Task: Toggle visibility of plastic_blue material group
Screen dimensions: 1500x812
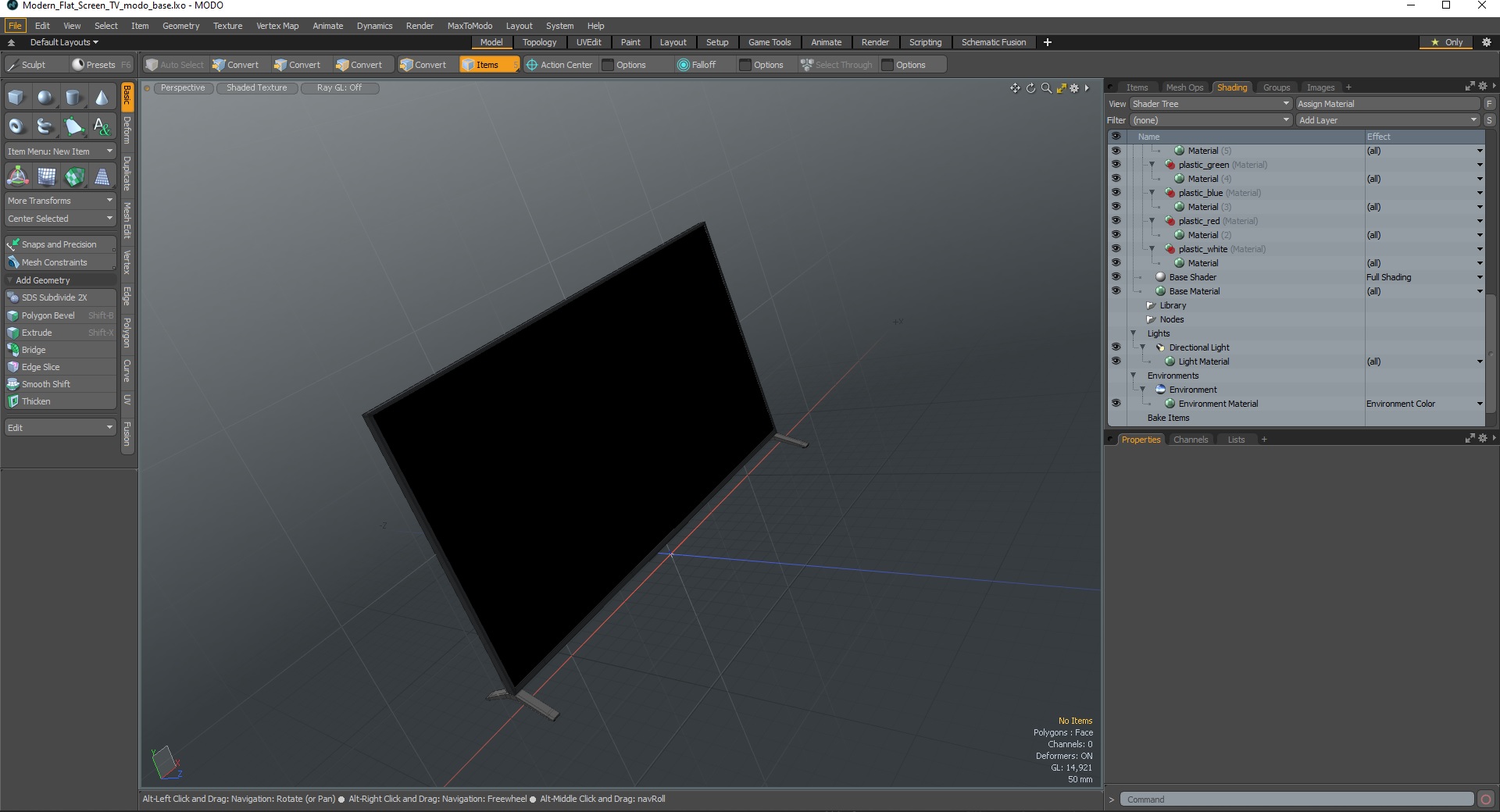Action: click(x=1116, y=193)
